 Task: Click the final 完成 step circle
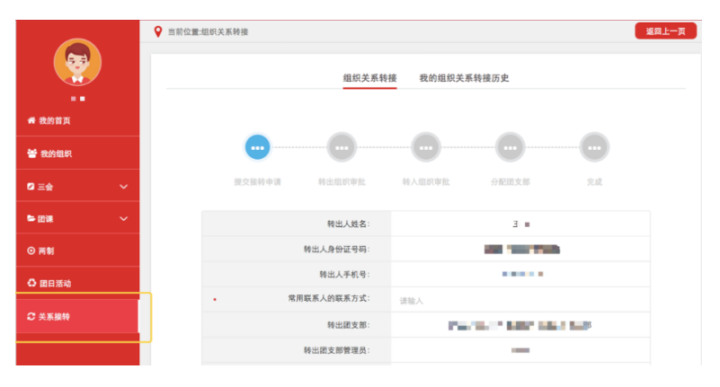(x=594, y=147)
